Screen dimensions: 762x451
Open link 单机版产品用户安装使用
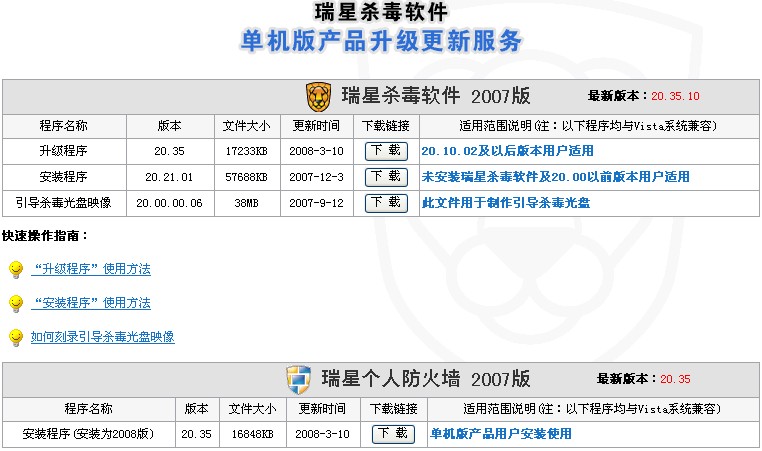[501, 434]
